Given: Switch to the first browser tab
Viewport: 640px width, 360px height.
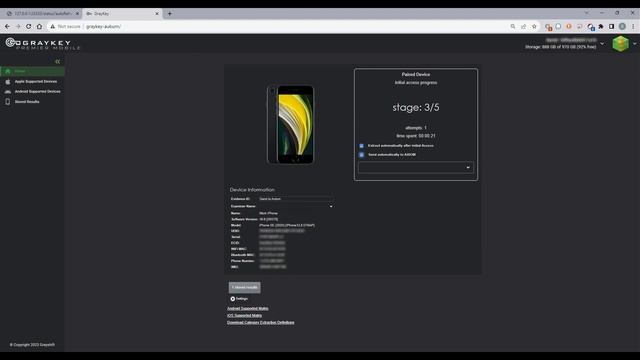Looking at the screenshot, I should pyautogui.click(x=41, y=13).
